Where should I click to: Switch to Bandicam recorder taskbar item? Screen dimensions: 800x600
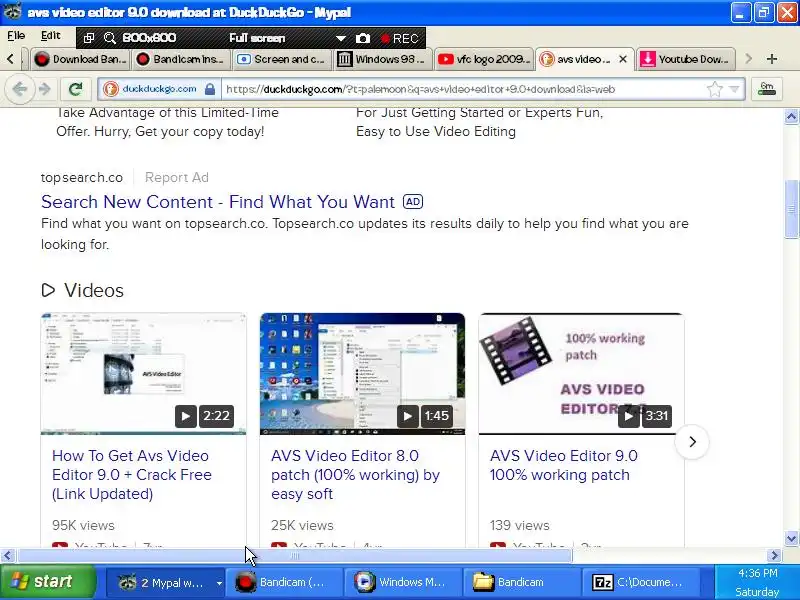point(283,582)
